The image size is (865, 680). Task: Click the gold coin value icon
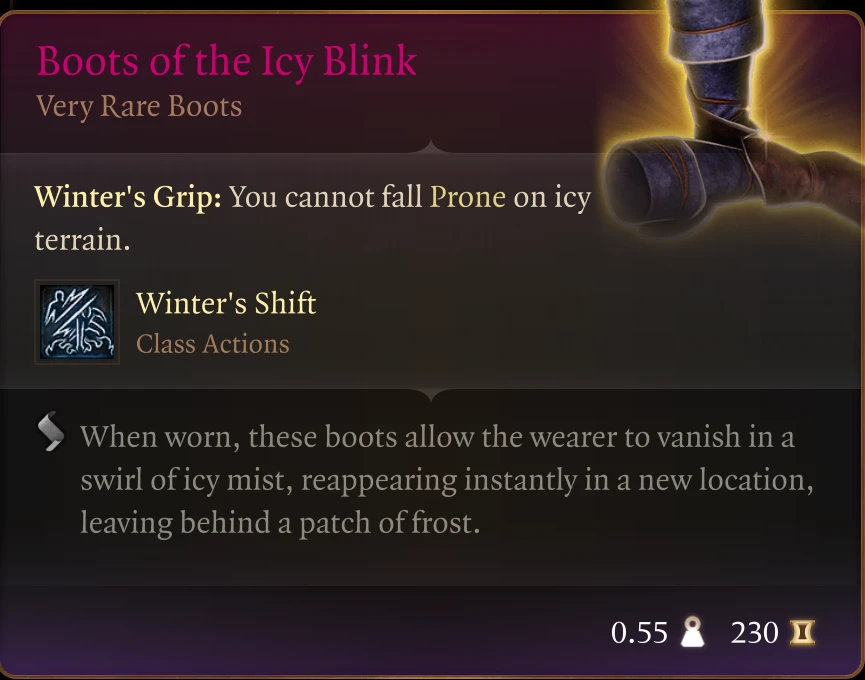click(x=802, y=632)
